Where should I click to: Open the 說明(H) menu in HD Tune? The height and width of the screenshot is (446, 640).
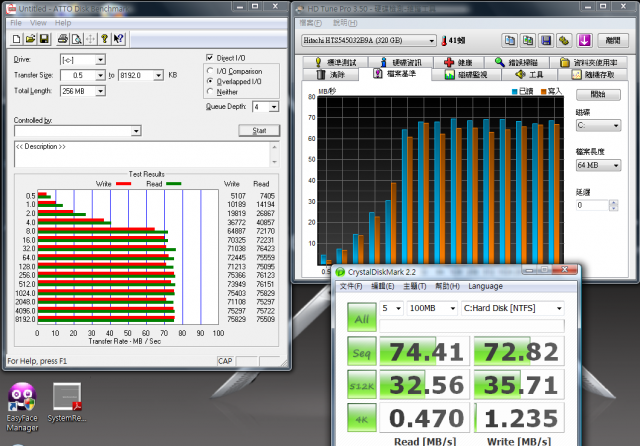click(345, 23)
